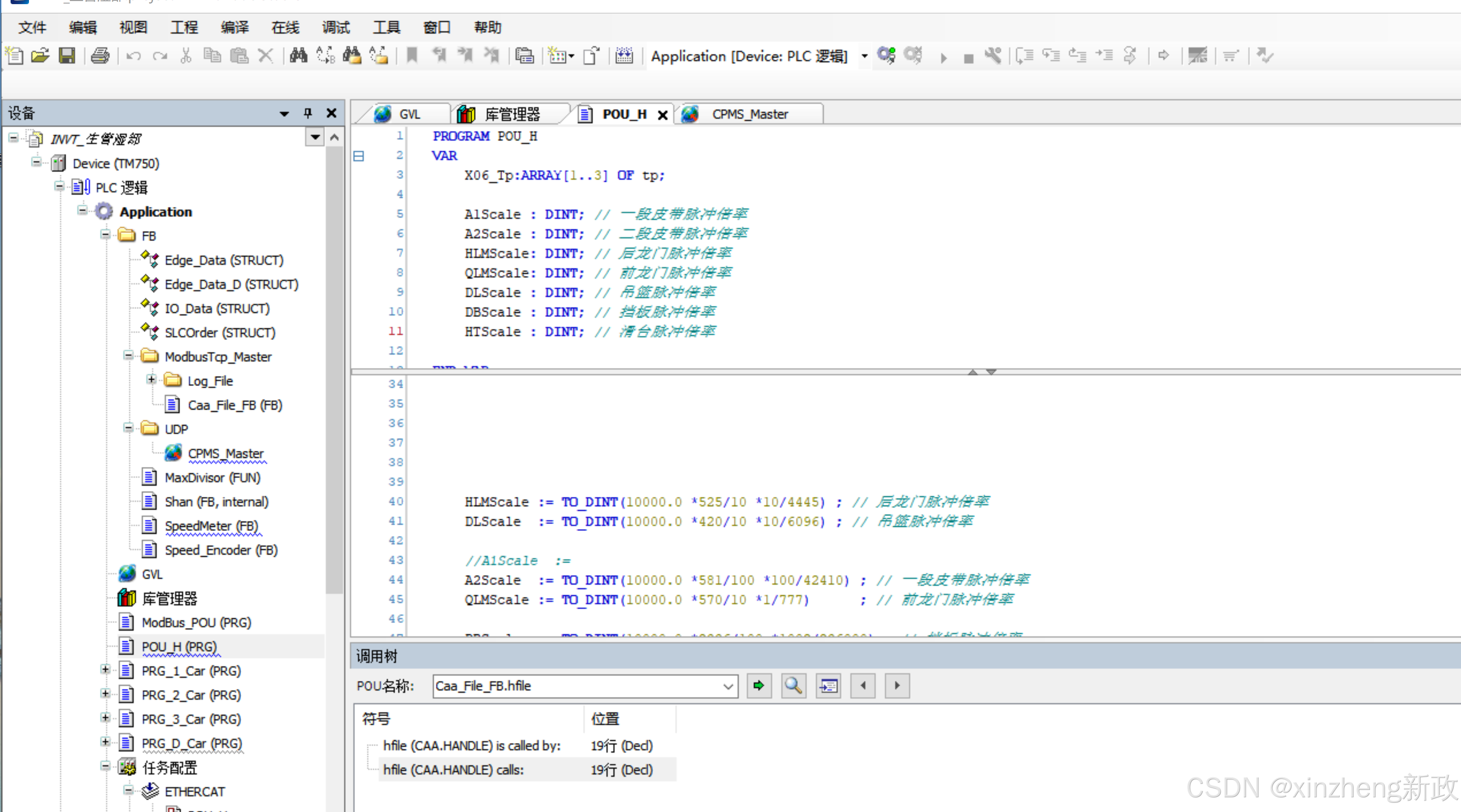Expand the Log_File folder node
This screenshot has width=1461, height=812.
point(151,380)
